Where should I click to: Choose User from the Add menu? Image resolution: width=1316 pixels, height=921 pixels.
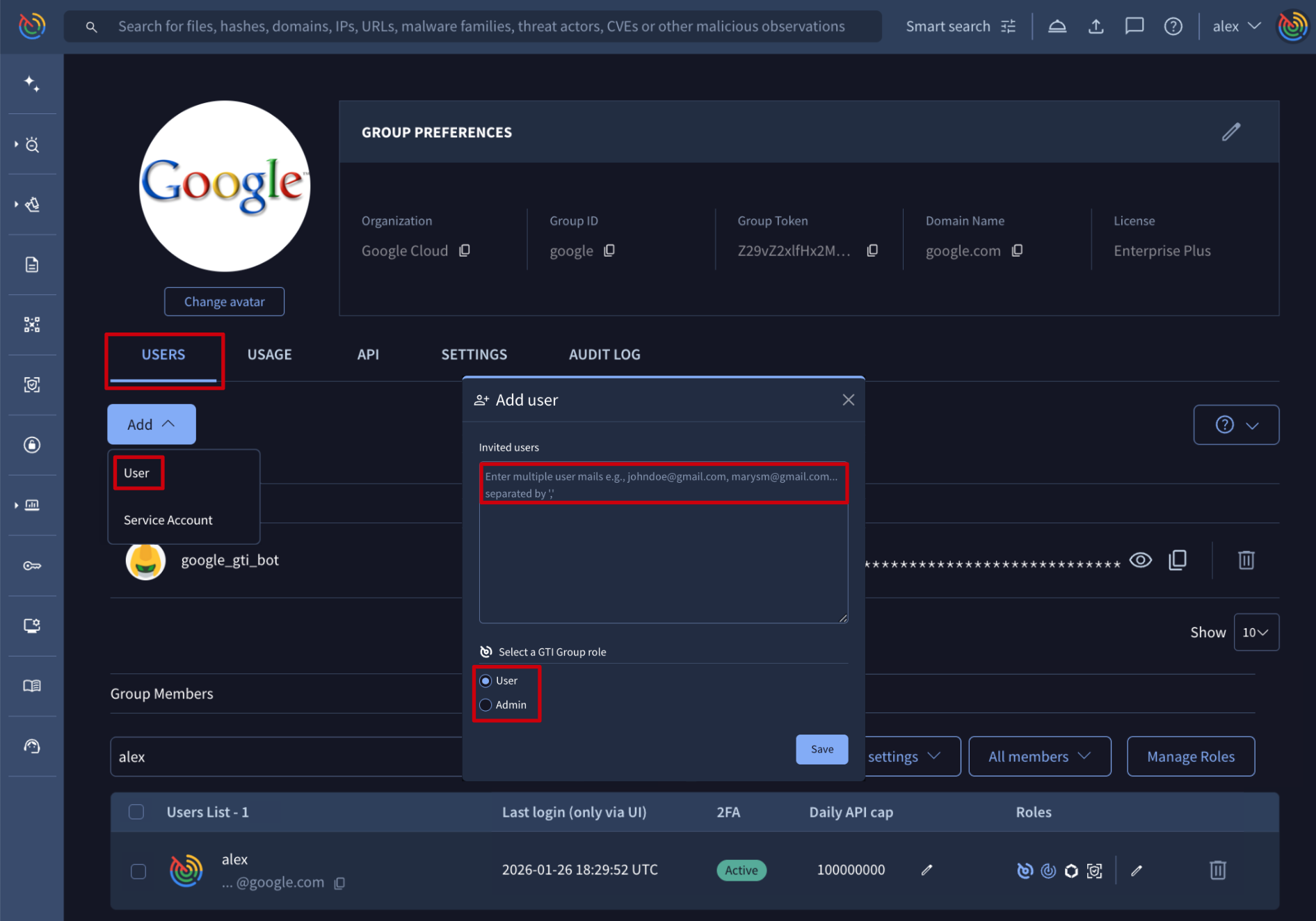(x=136, y=473)
